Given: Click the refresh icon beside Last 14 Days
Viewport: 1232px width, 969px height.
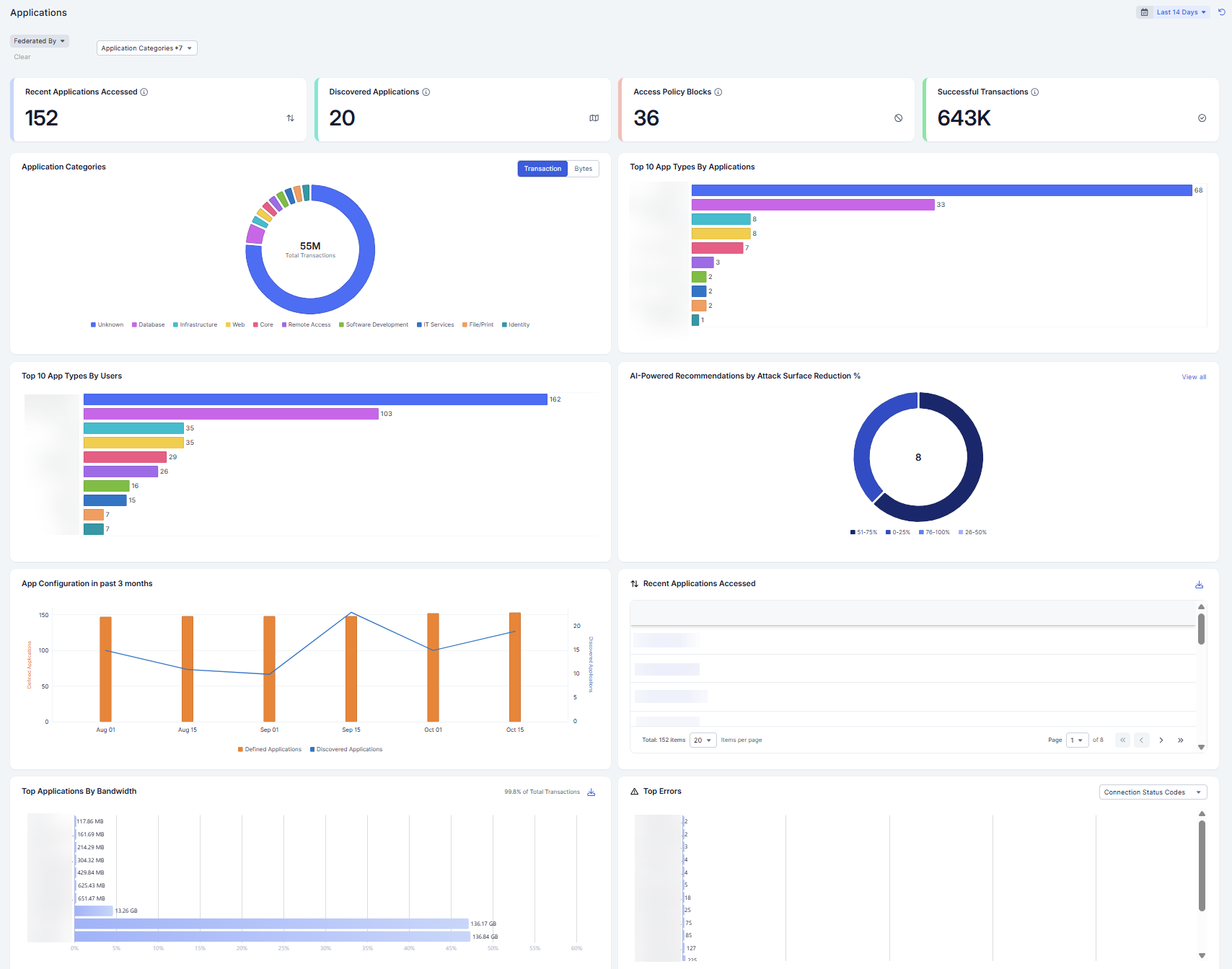Looking at the screenshot, I should pyautogui.click(x=1221, y=12).
